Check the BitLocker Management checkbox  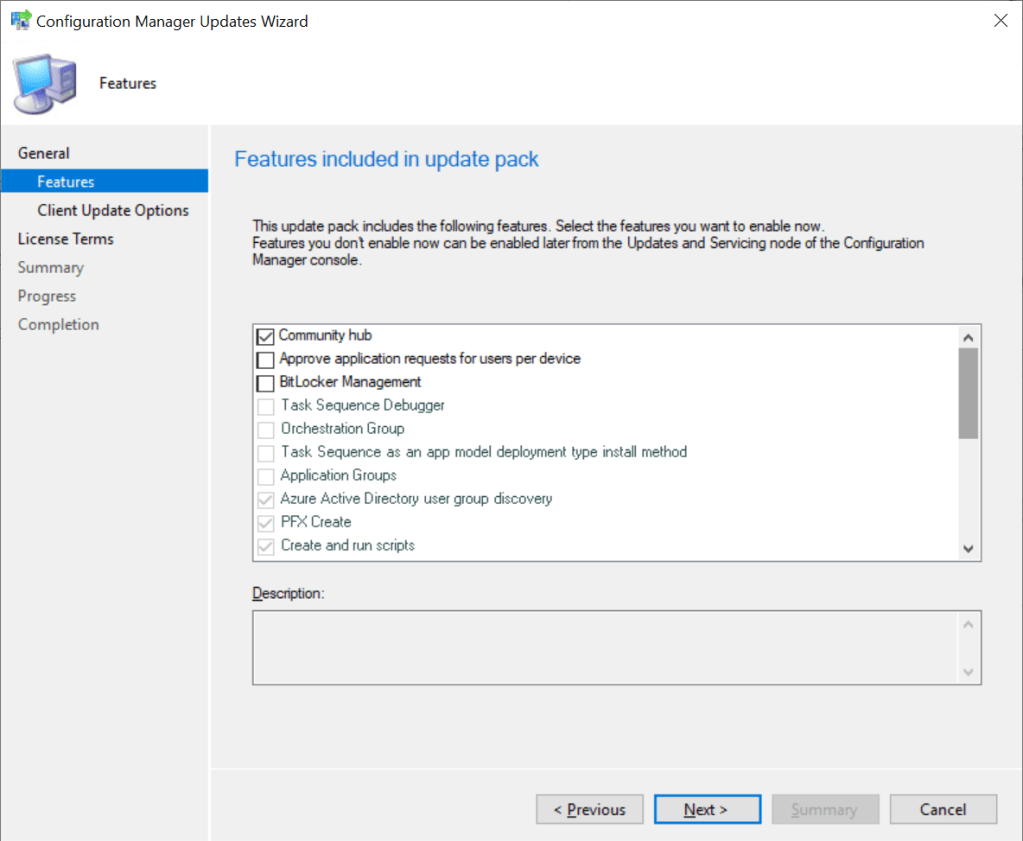(265, 382)
